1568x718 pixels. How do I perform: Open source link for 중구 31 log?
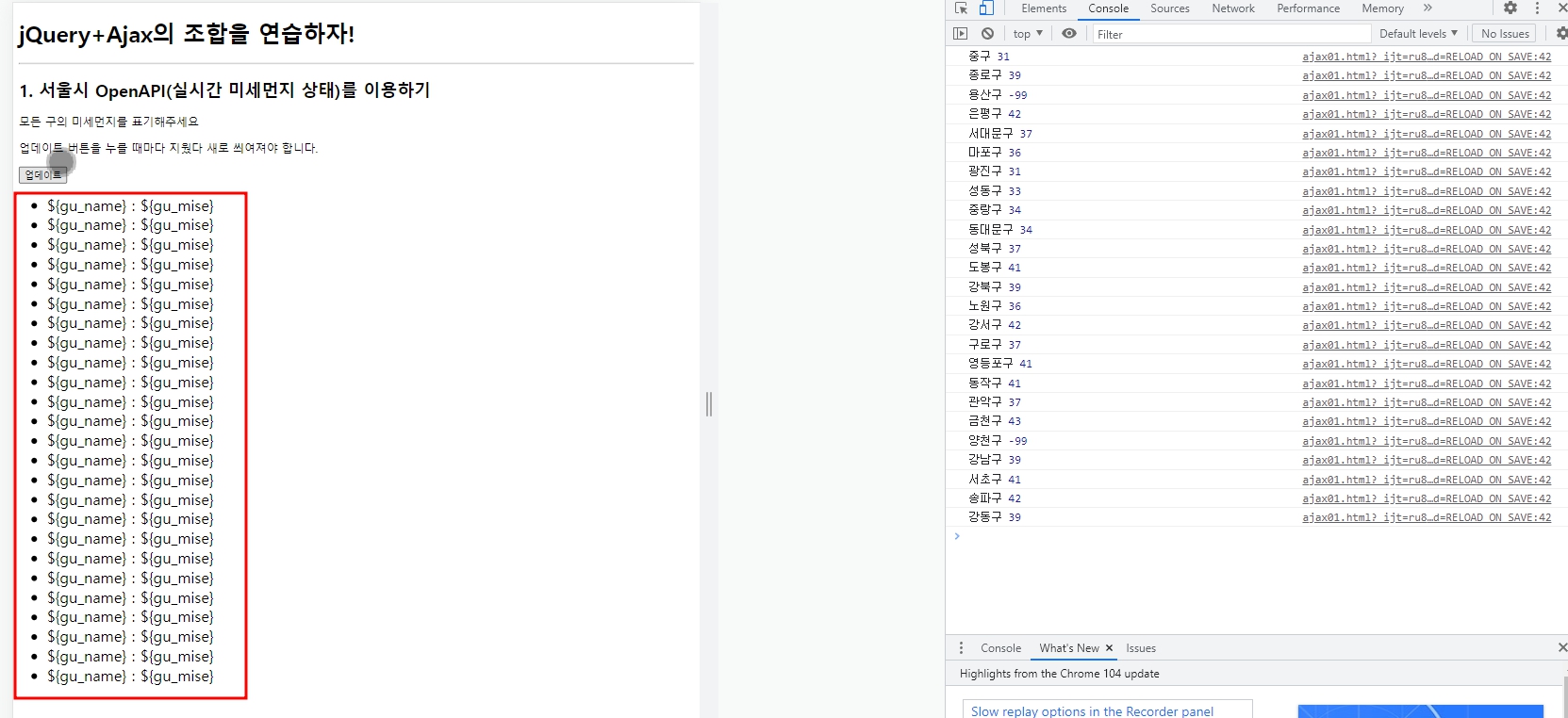tap(1427, 57)
